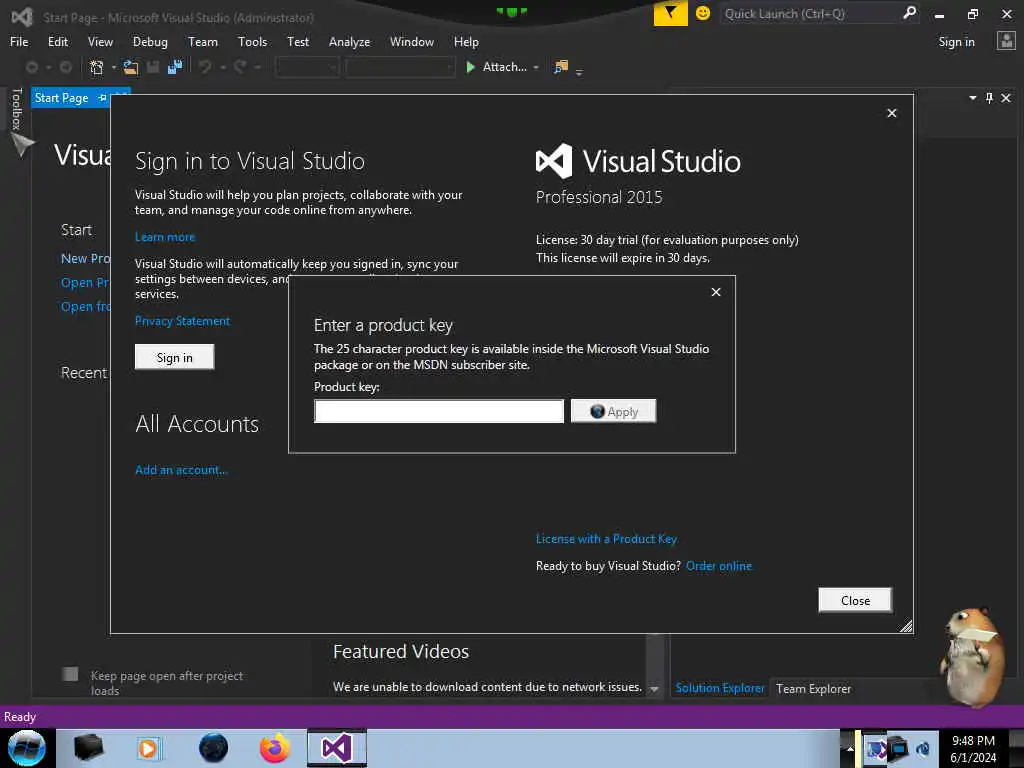
Task: Click the yellow notifications filter flag icon
Action: point(671,13)
